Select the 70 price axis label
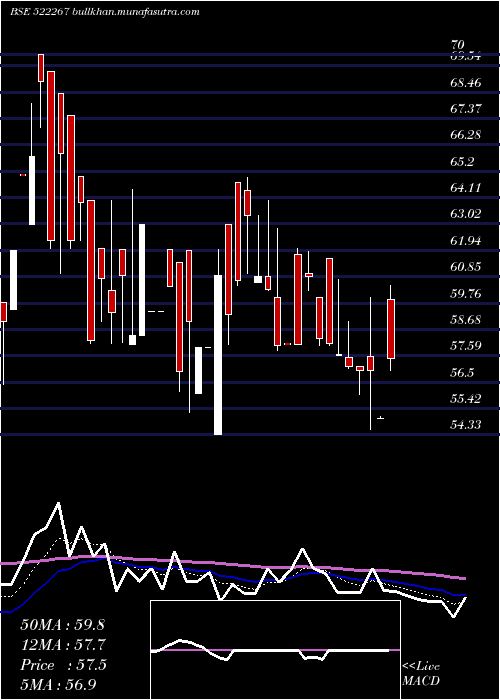The image size is (500, 700). click(458, 45)
